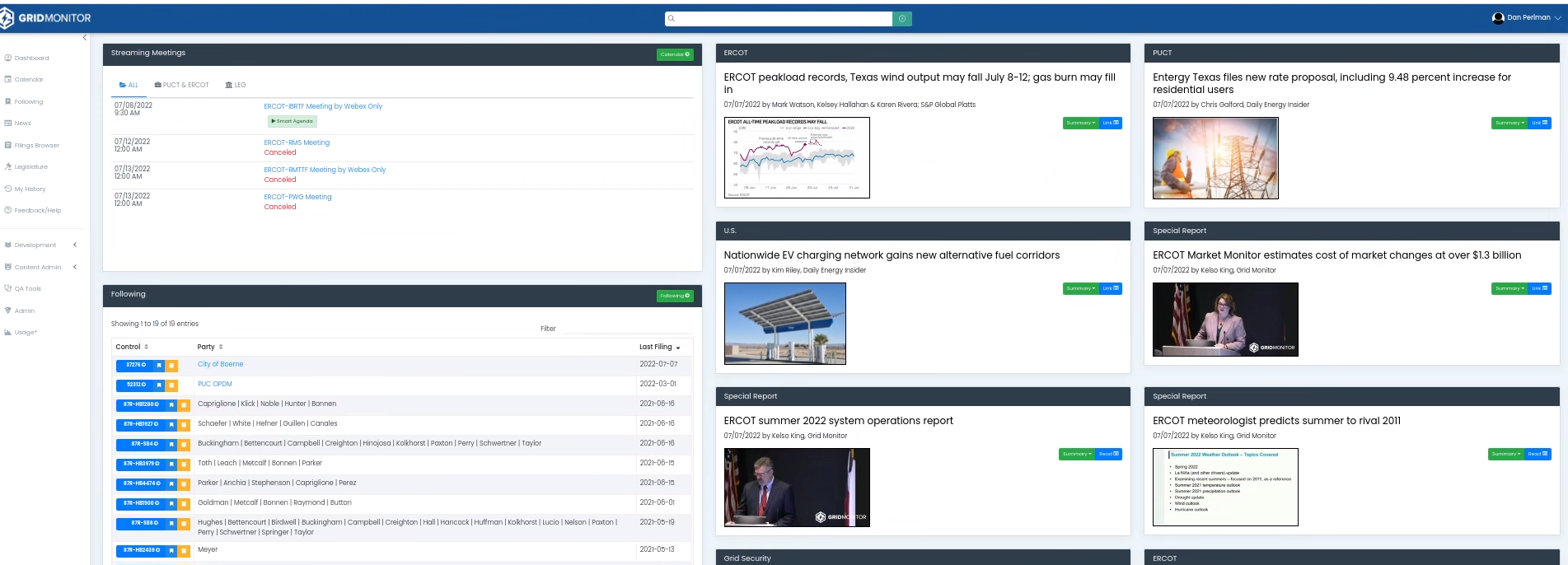Switch to the LEG meetings tab
The image size is (1568, 565).
pos(236,85)
